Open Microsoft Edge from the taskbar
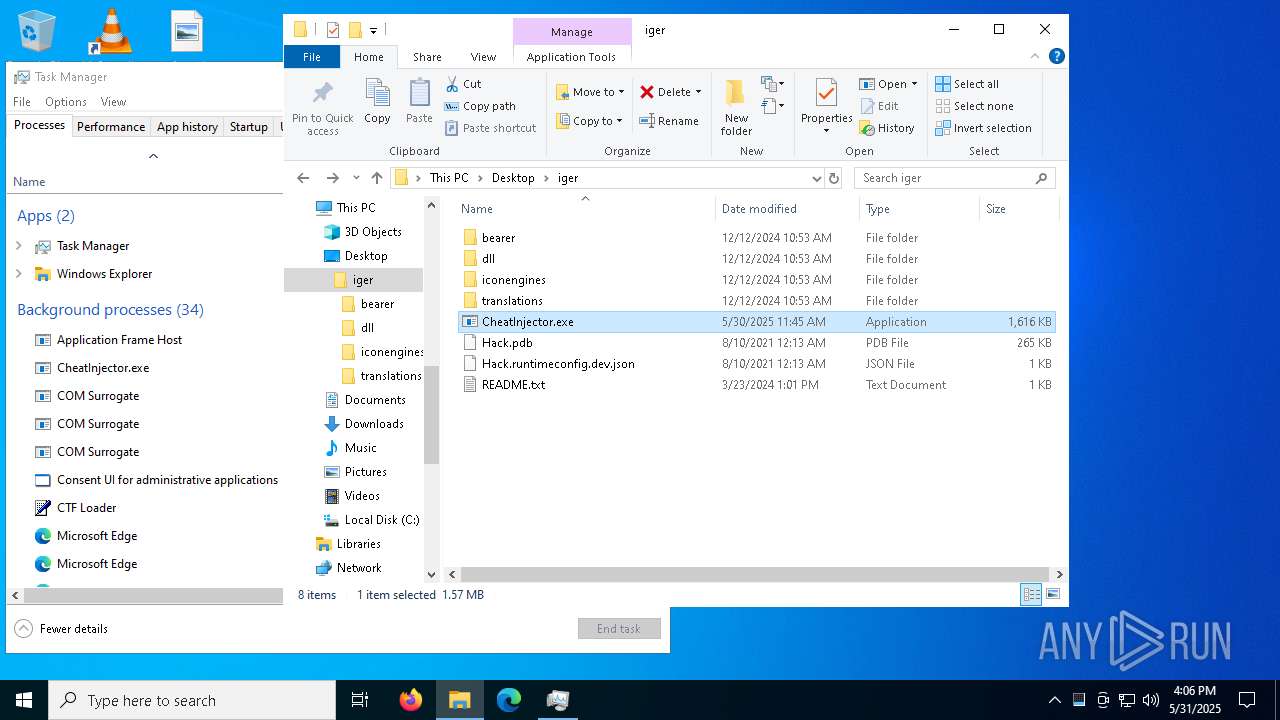Image resolution: width=1280 pixels, height=720 pixels. (x=509, y=700)
